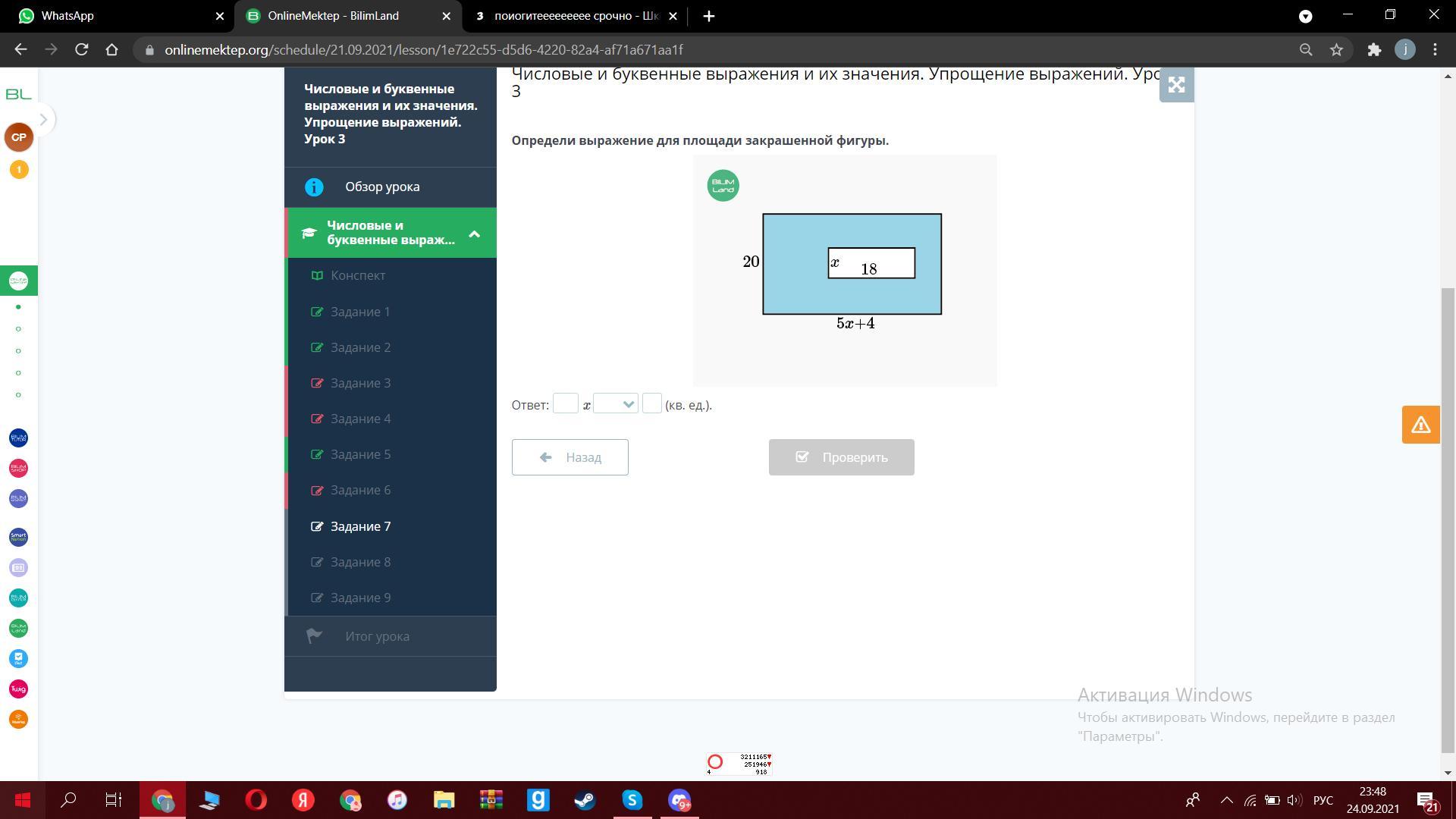The width and height of the screenshot is (1456, 819).
Task: Click the Twig icon in sidebar
Action: pyautogui.click(x=18, y=689)
